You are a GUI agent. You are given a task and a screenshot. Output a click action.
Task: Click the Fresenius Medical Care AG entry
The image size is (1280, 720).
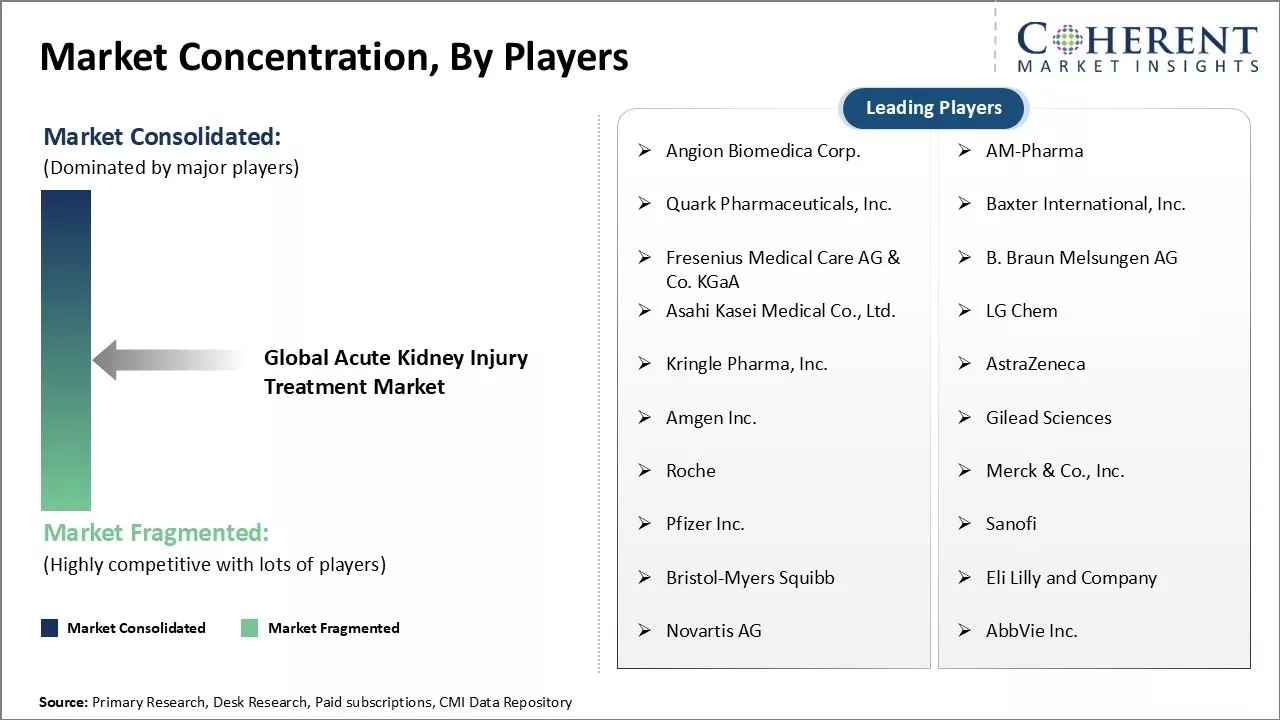782,269
